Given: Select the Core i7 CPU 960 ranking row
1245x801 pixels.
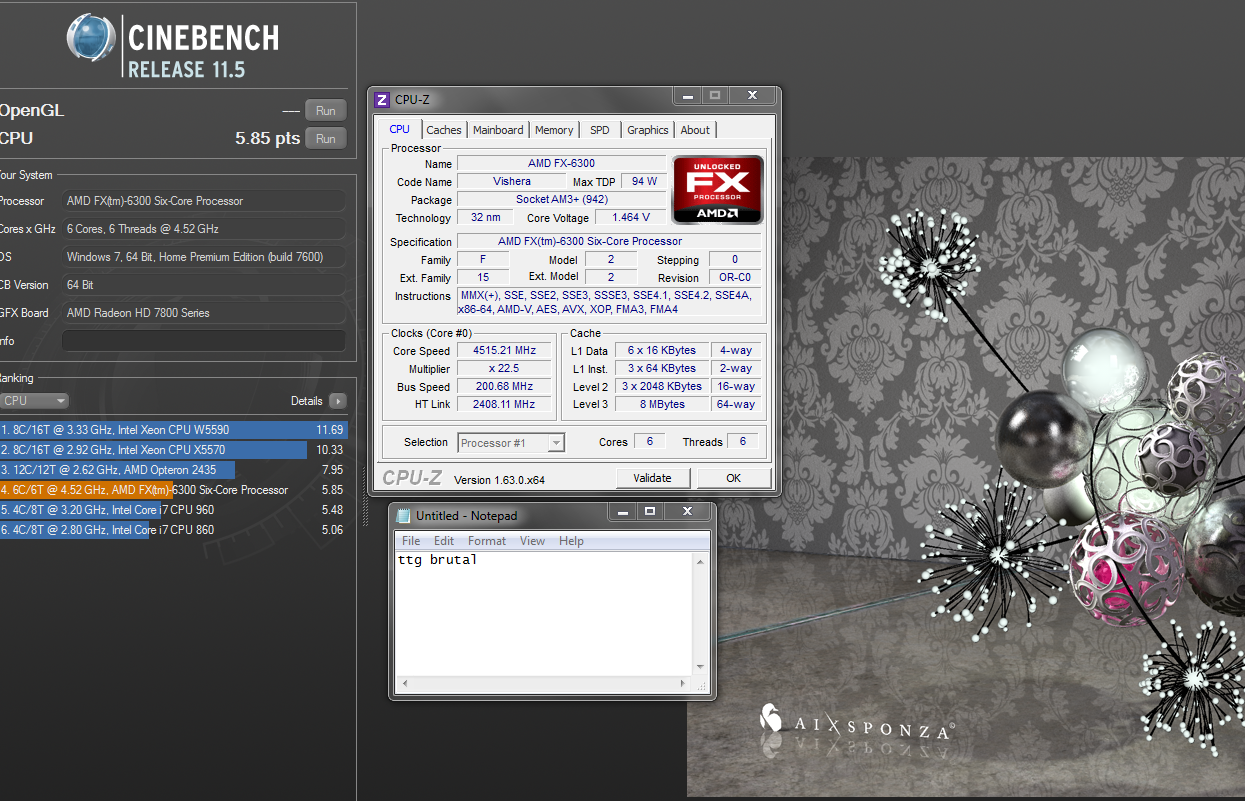Looking at the screenshot, I should point(173,510).
